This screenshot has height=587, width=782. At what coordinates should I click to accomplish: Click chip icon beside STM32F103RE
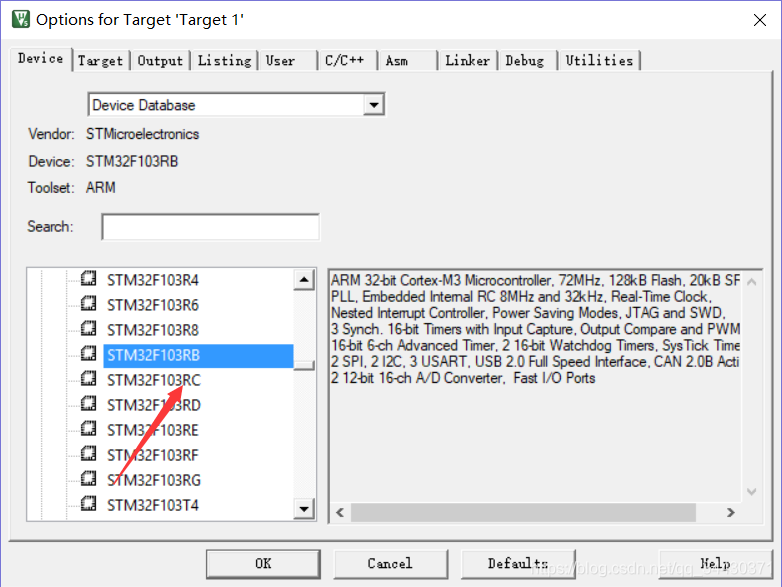coord(88,428)
